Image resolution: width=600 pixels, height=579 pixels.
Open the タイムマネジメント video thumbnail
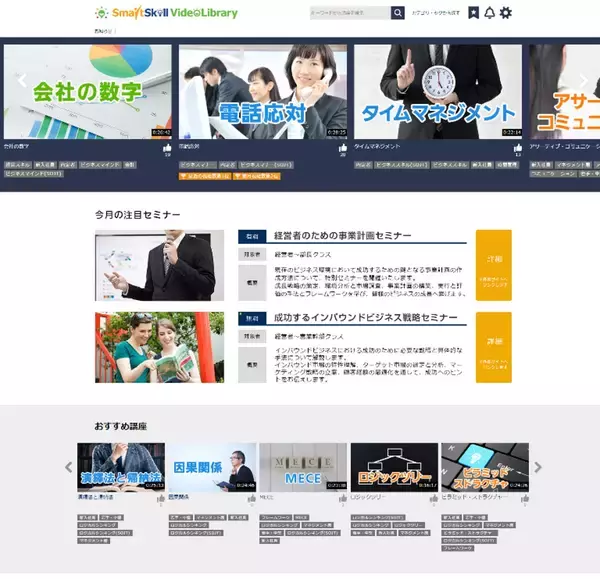438,92
